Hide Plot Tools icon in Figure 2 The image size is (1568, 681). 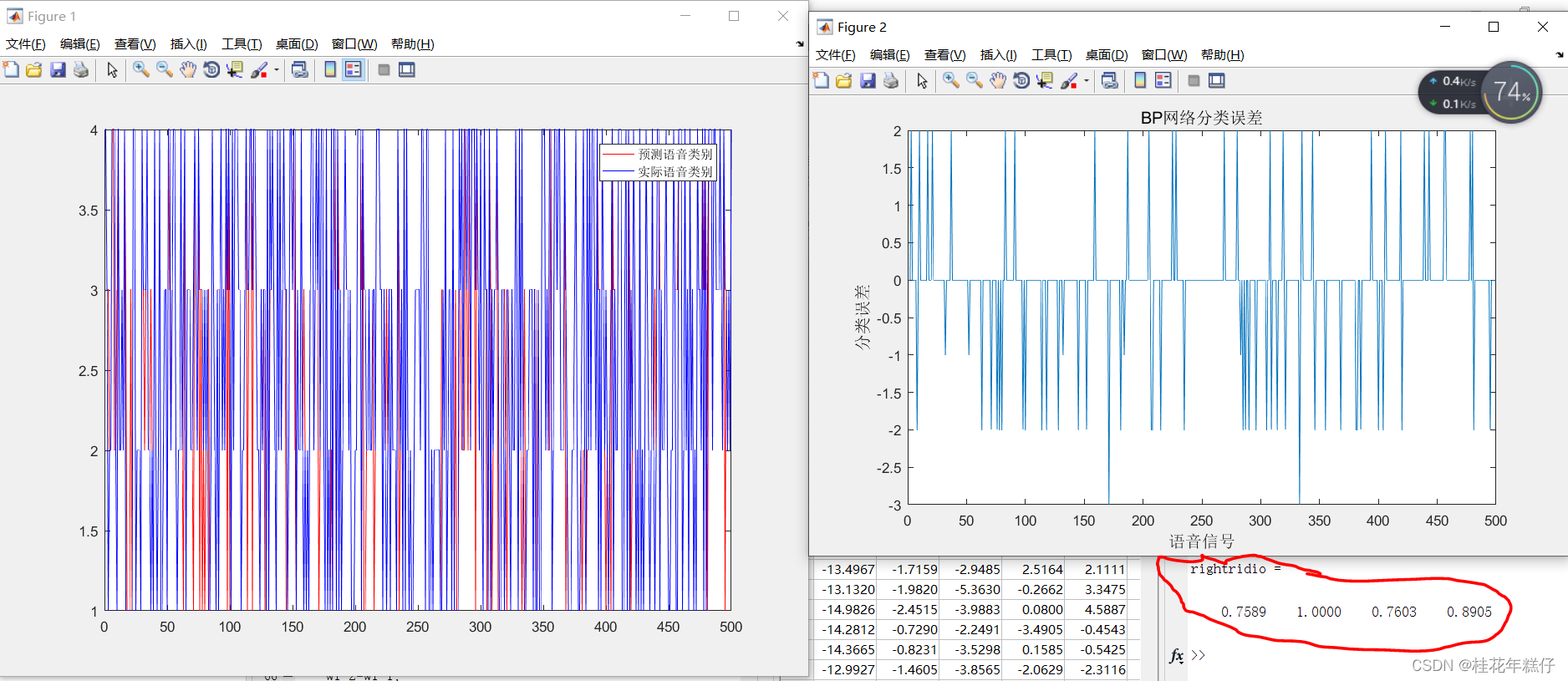pyautogui.click(x=1194, y=80)
